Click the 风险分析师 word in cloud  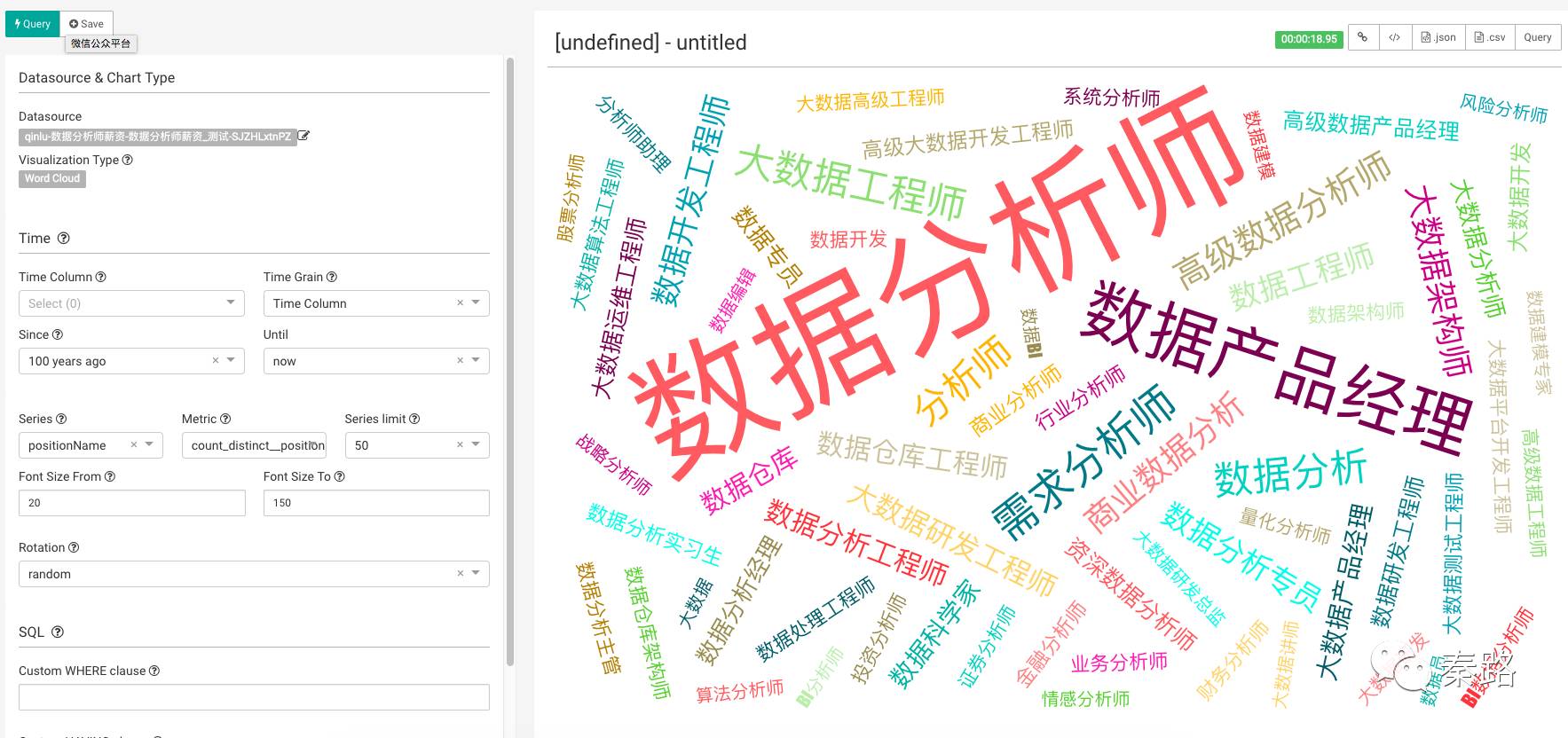[x=1504, y=108]
